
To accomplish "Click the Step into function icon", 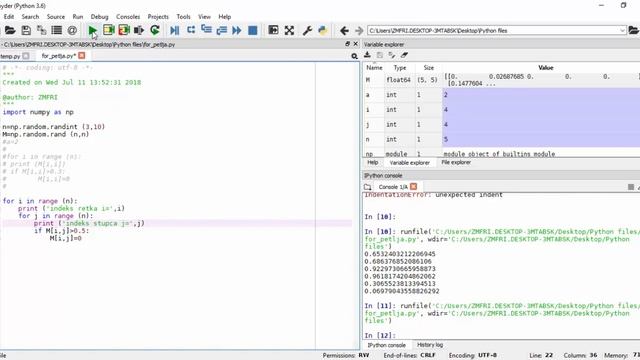I will 207,30.
